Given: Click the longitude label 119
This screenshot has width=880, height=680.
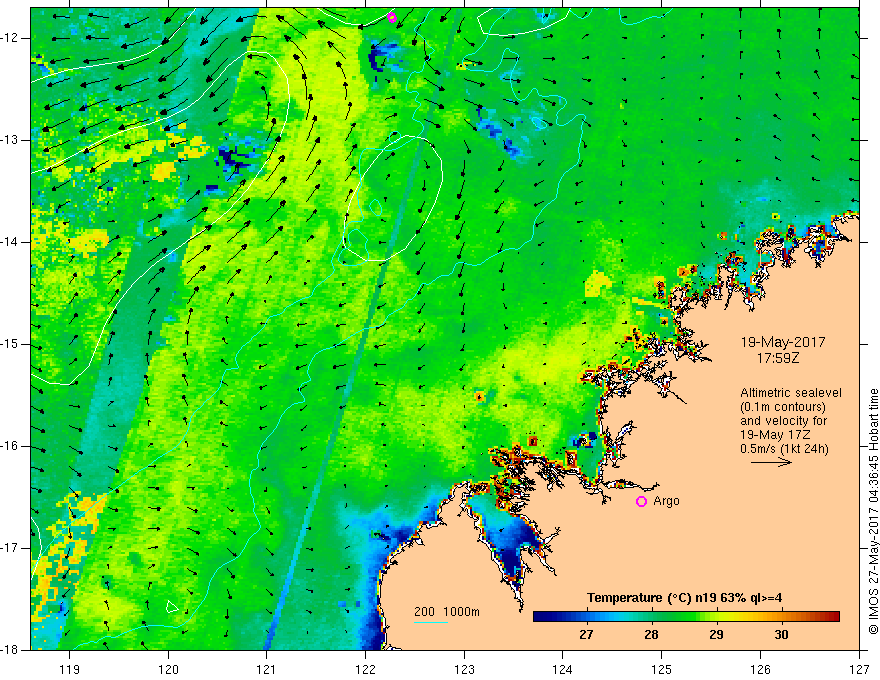Looking at the screenshot, I should pos(70,669).
